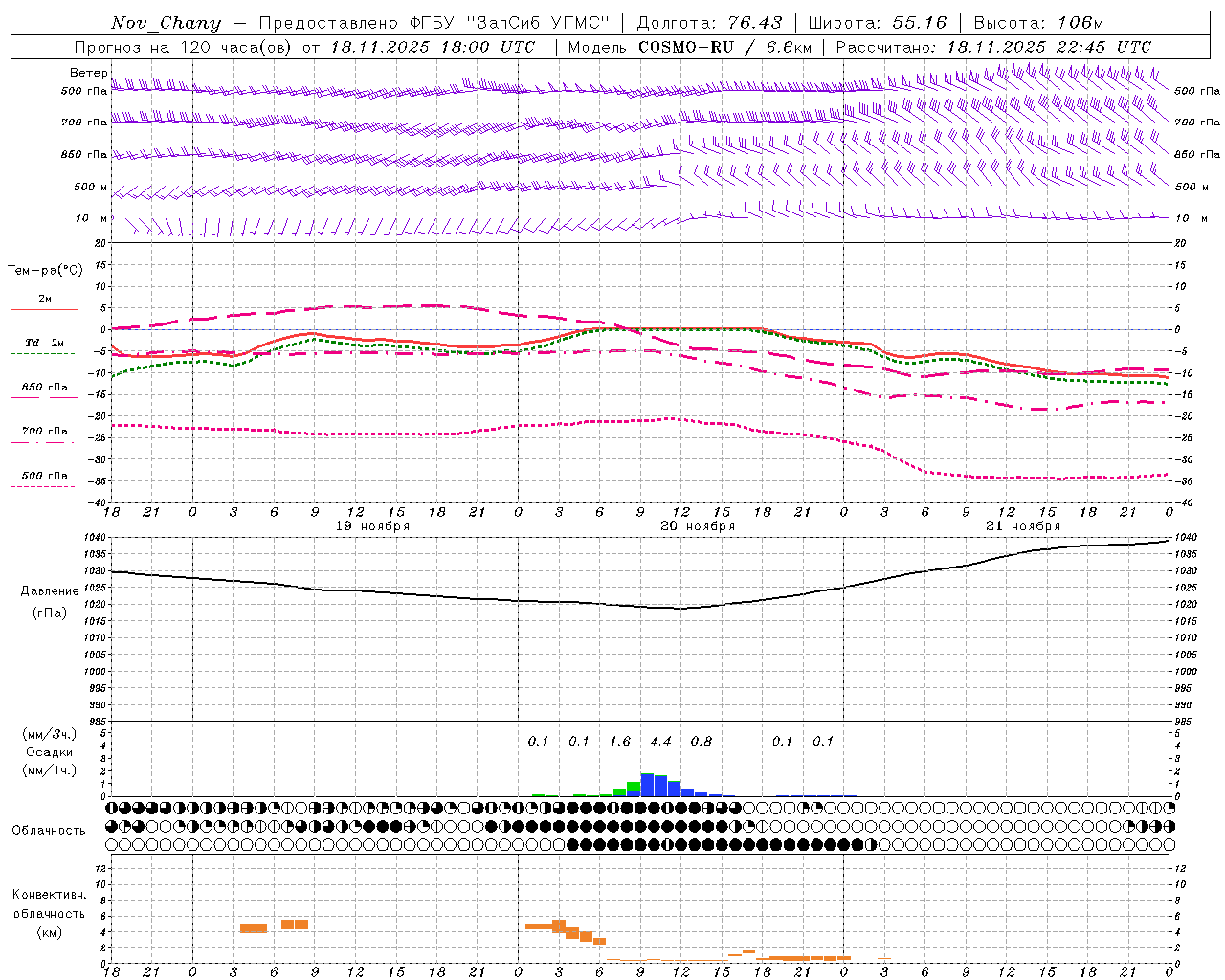Select the (мм/1ч.) precipitation unit label
1225x980 pixels.
[50, 769]
